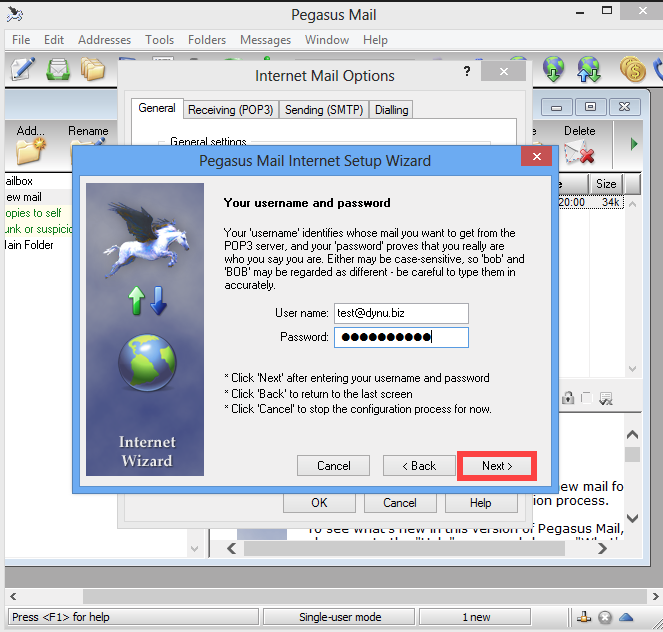The height and width of the screenshot is (632, 663).
Task: Open the mail folders icon in the toolbar
Action: click(93, 69)
